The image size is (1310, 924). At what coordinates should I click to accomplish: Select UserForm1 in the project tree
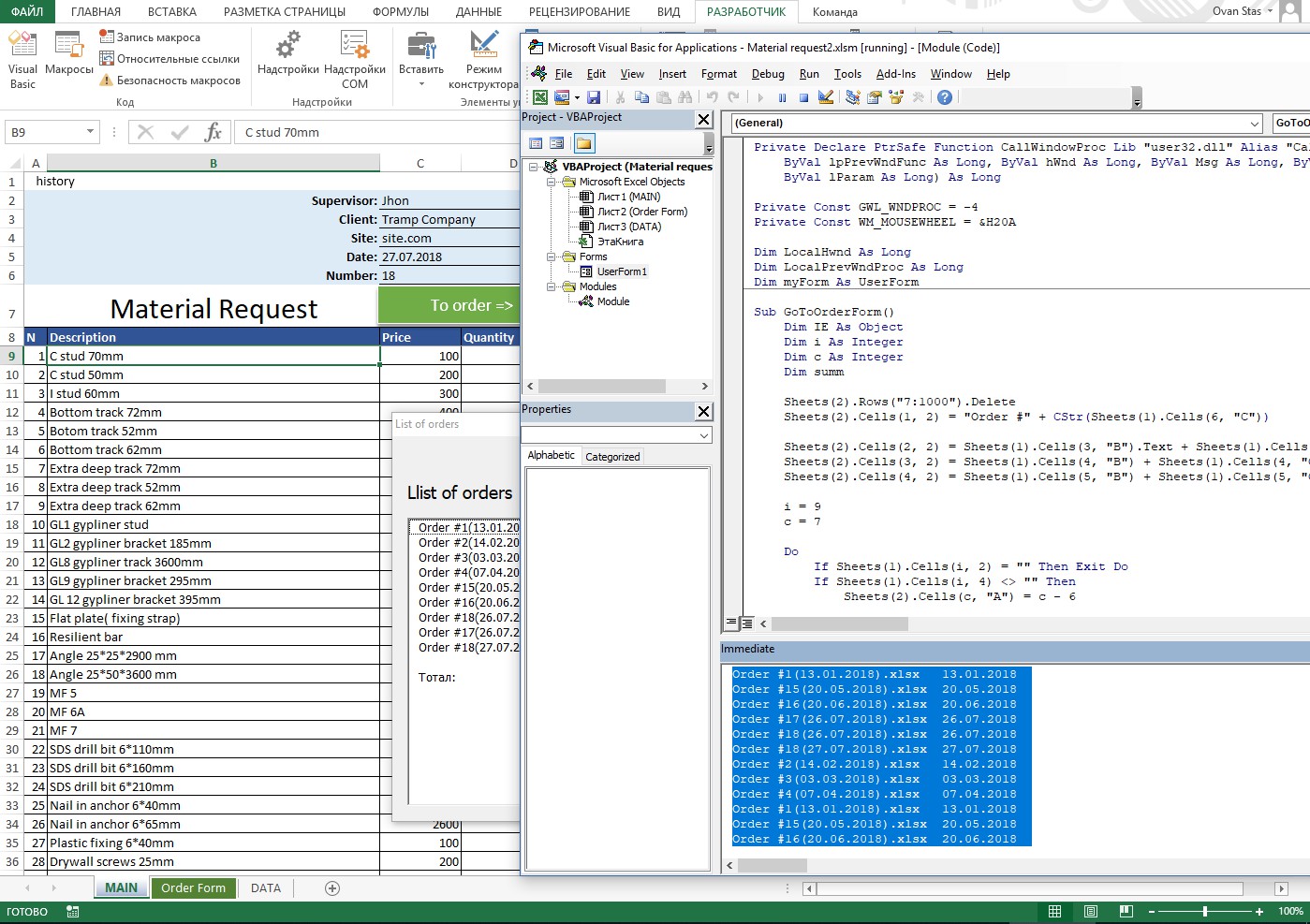click(621, 271)
